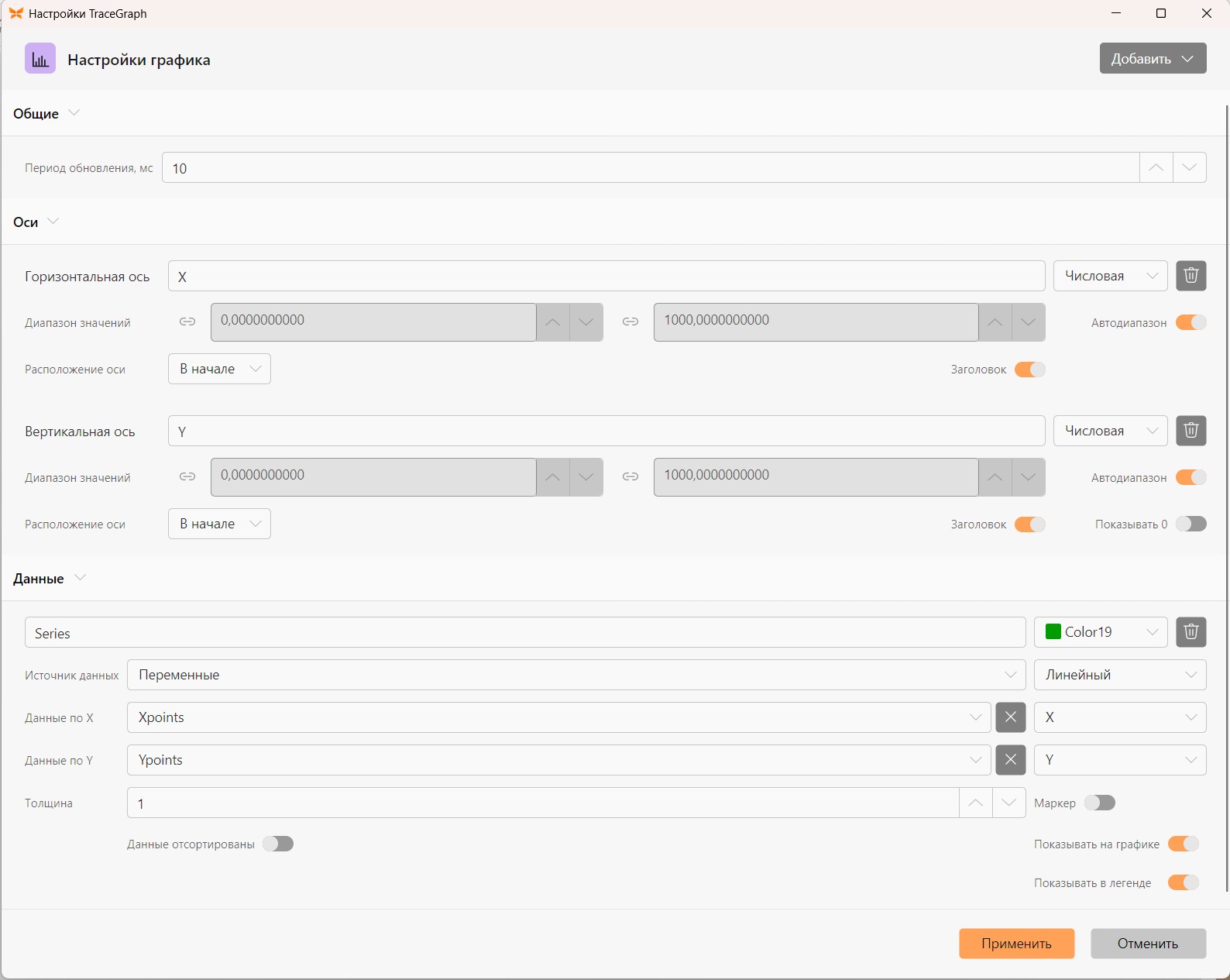1230x980 pixels.
Task: Click the Толщина value field
Action: pos(543,803)
